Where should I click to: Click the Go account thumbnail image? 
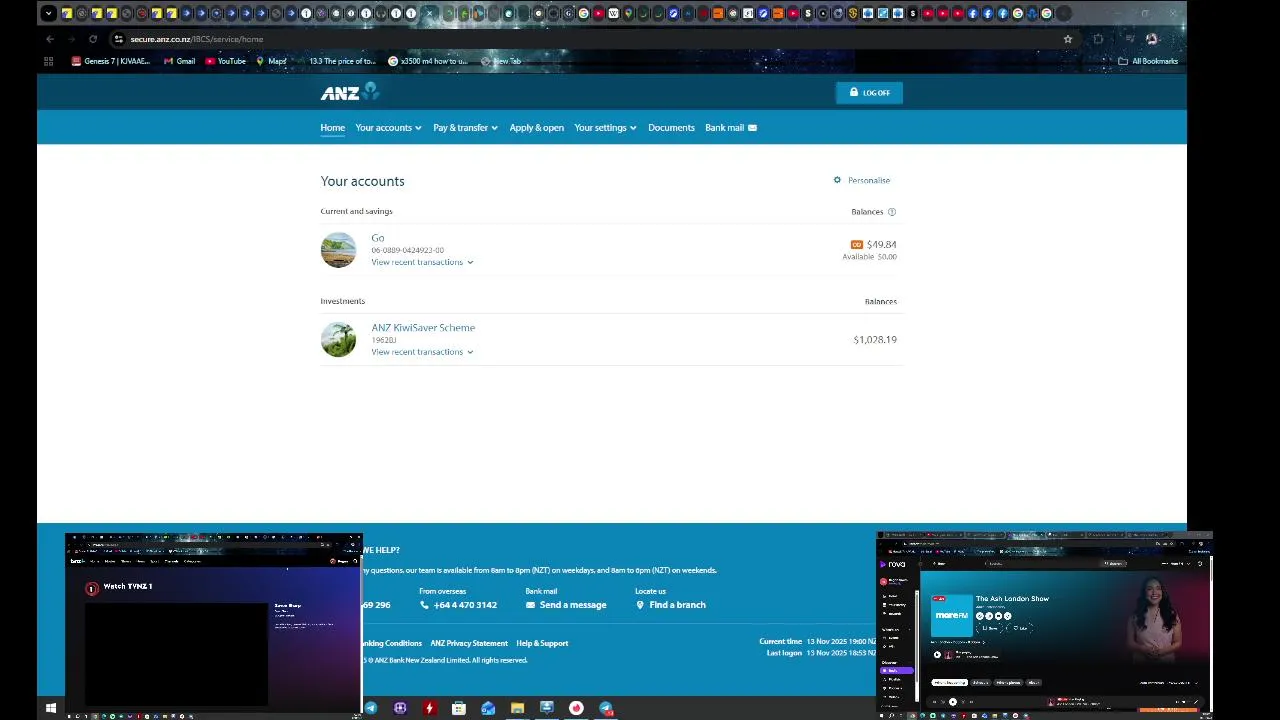[338, 250]
